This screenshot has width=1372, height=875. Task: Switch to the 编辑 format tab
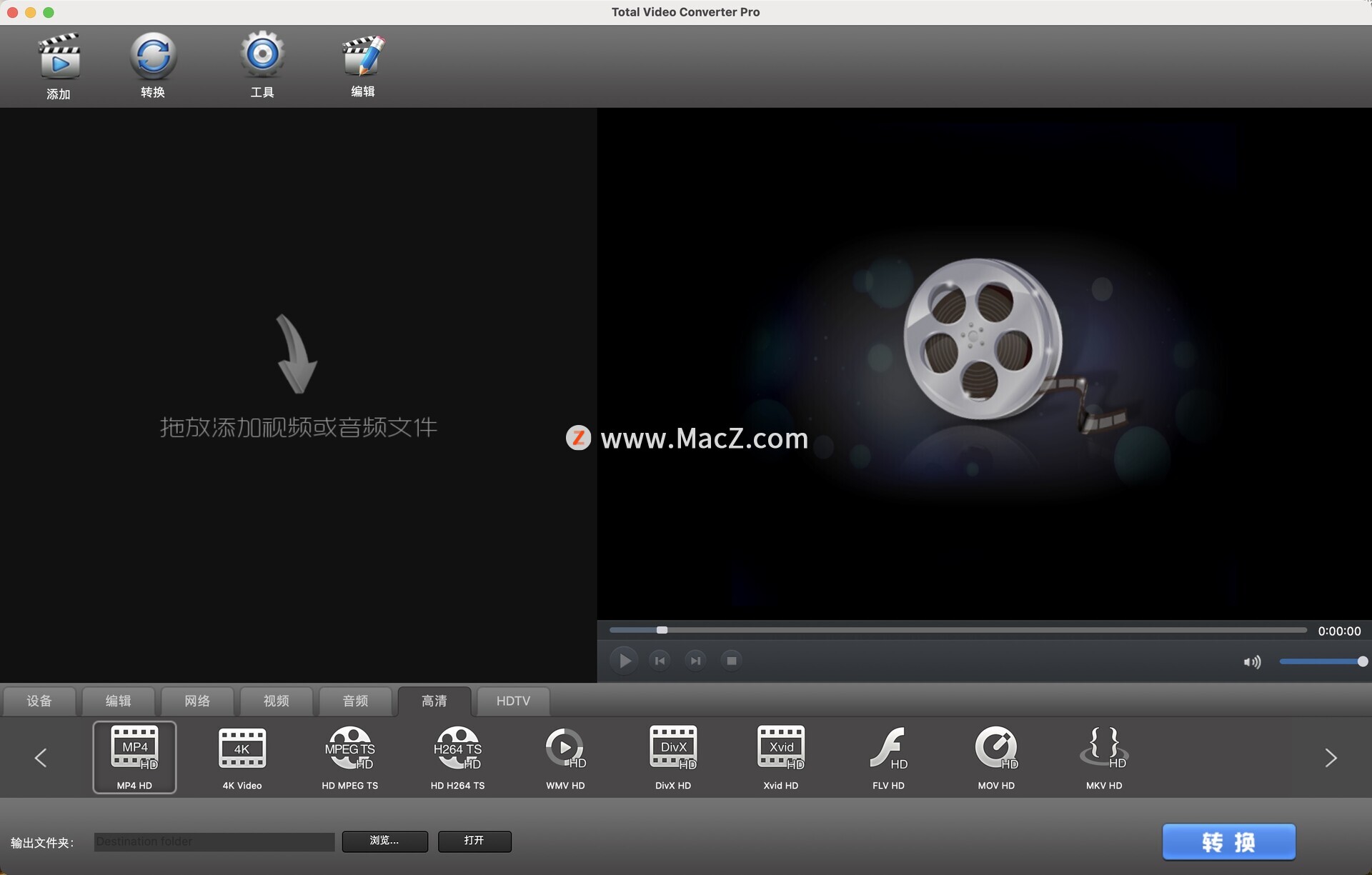click(119, 701)
